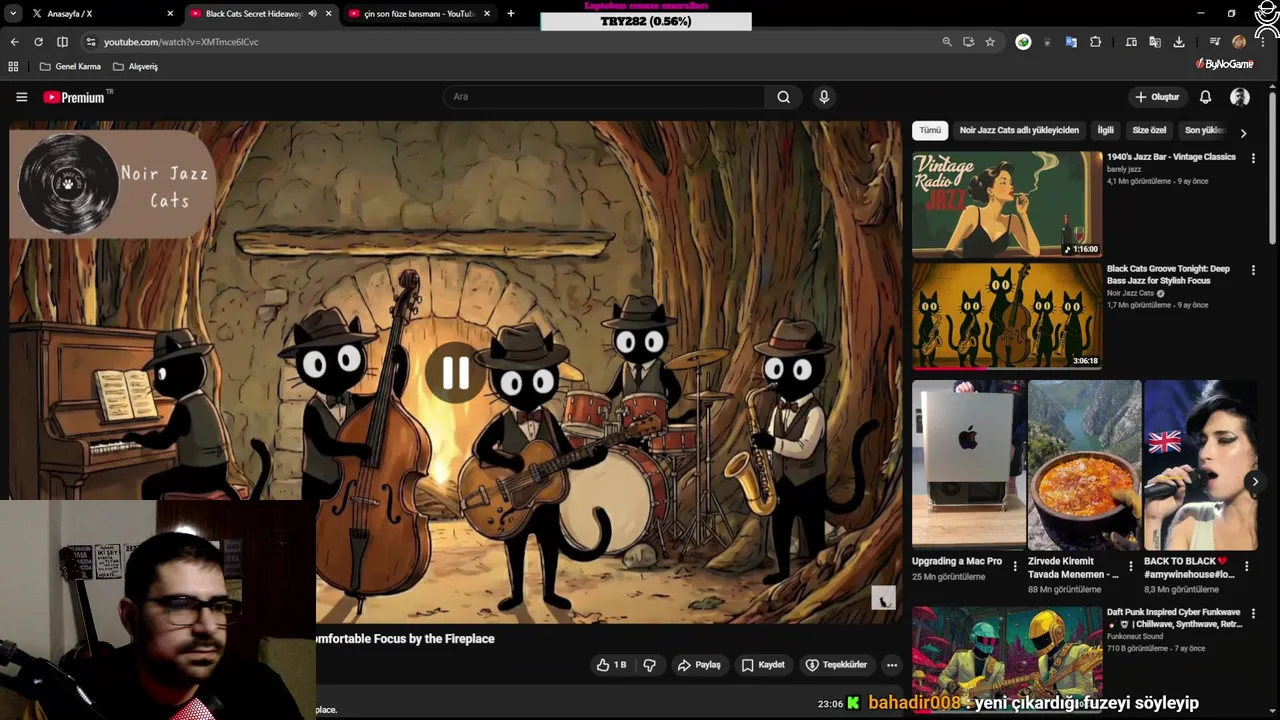Select the Size özel filter chip
1280x720 pixels.
[x=1149, y=130]
